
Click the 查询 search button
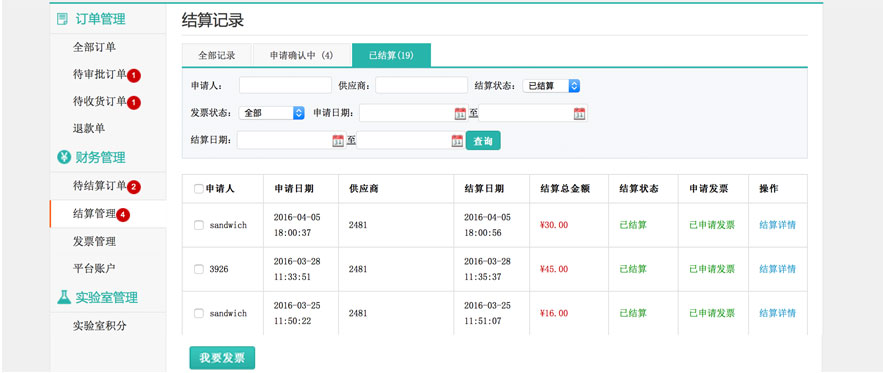[x=483, y=140]
